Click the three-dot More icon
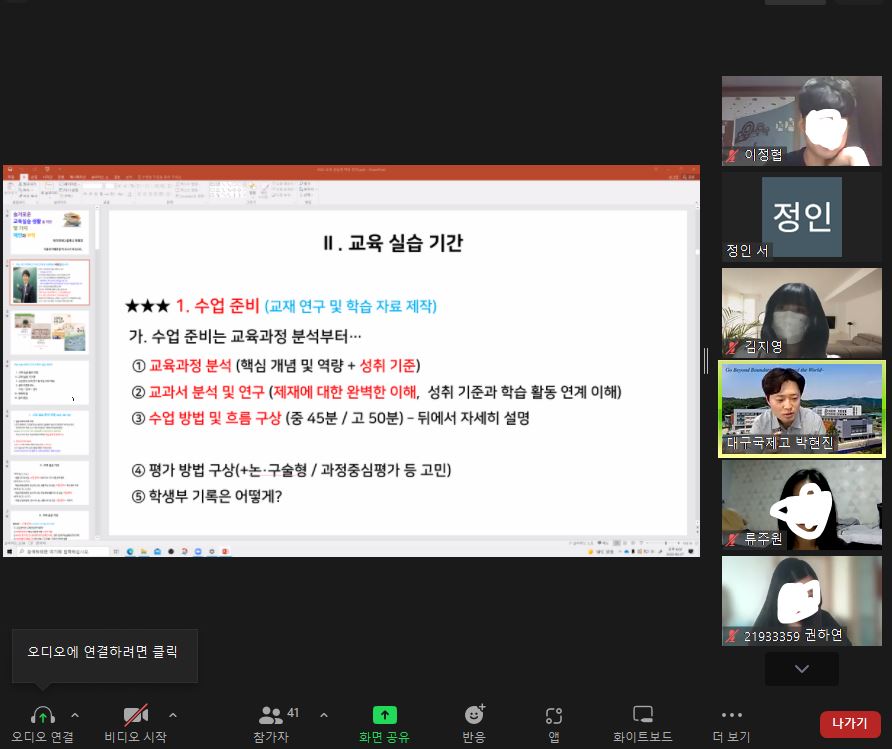 pyautogui.click(x=731, y=715)
